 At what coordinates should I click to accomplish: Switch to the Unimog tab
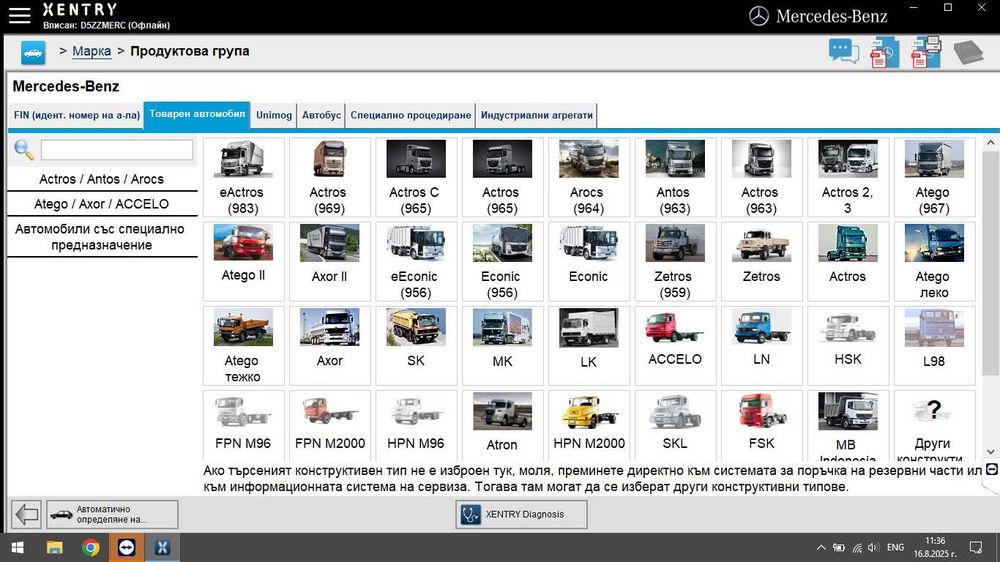pos(274,115)
